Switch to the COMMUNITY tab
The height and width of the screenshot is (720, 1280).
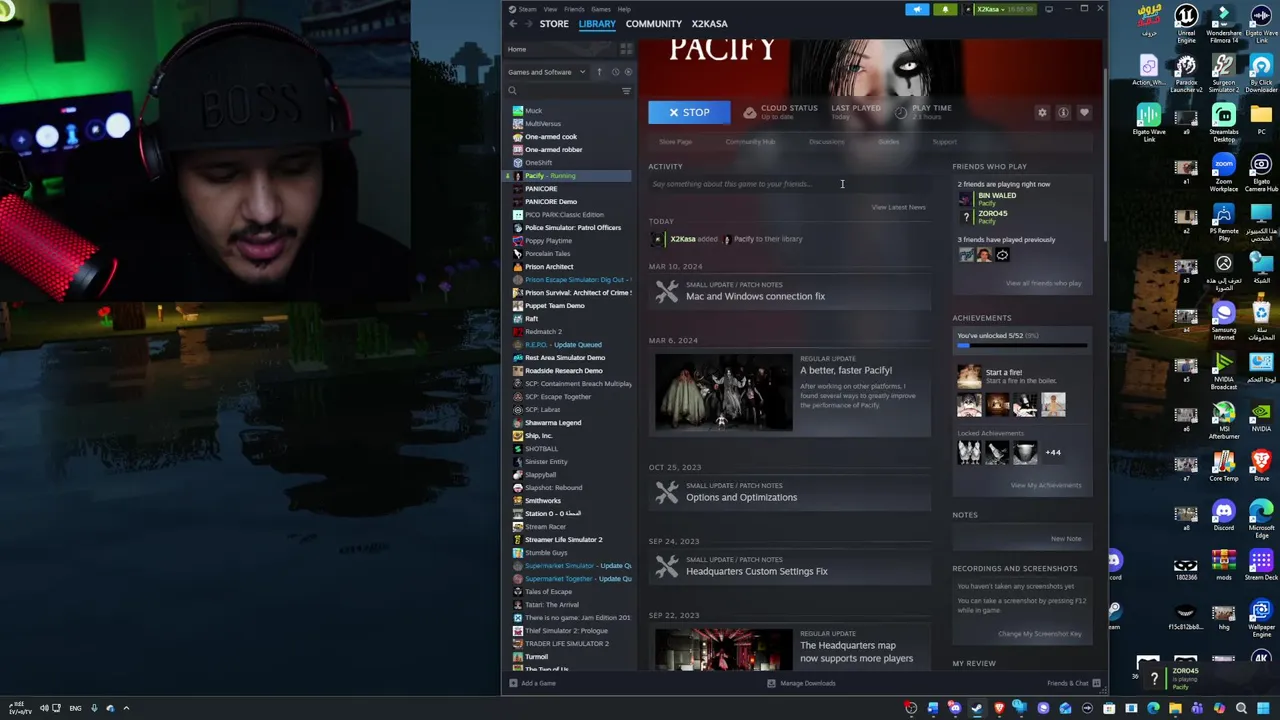pyautogui.click(x=653, y=24)
